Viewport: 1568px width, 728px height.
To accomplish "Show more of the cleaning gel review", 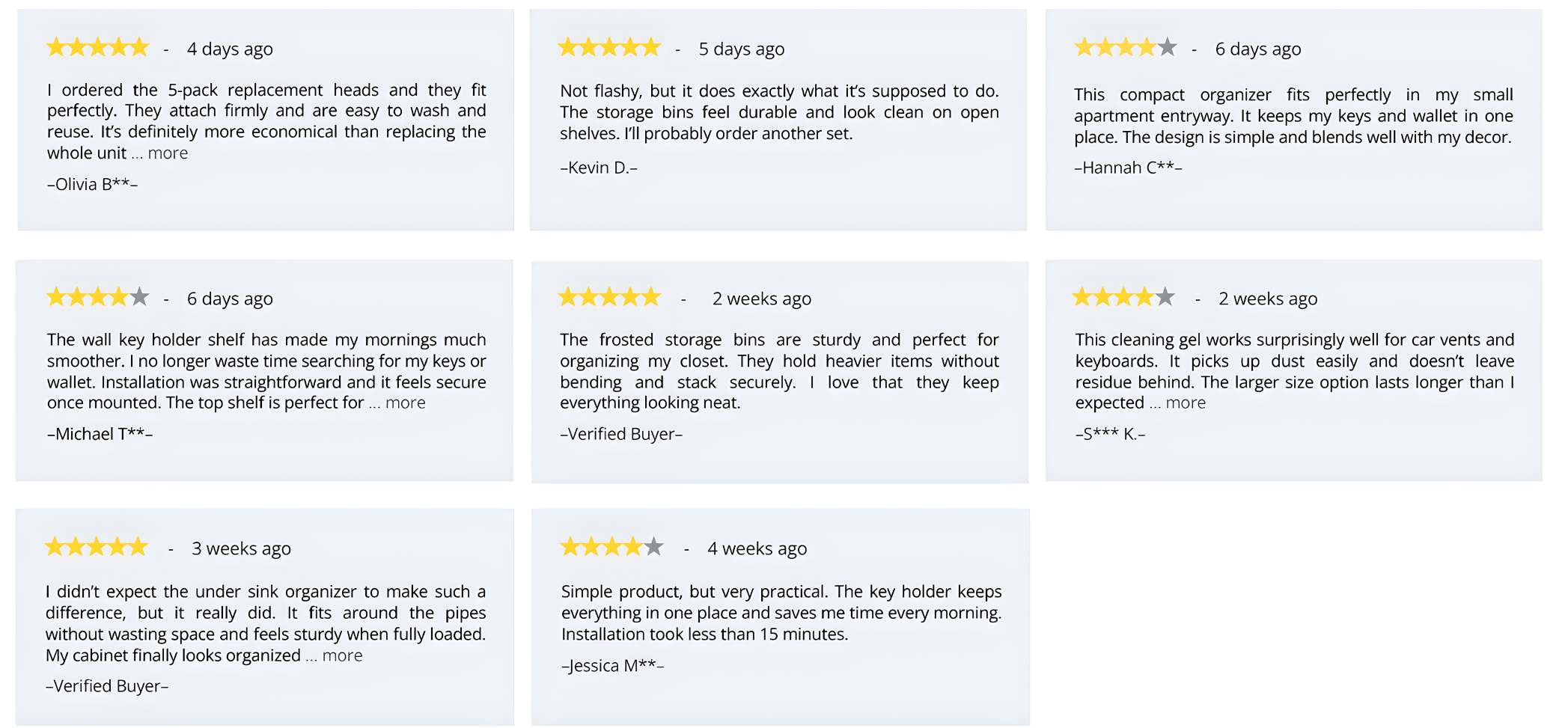I will 1186,403.
